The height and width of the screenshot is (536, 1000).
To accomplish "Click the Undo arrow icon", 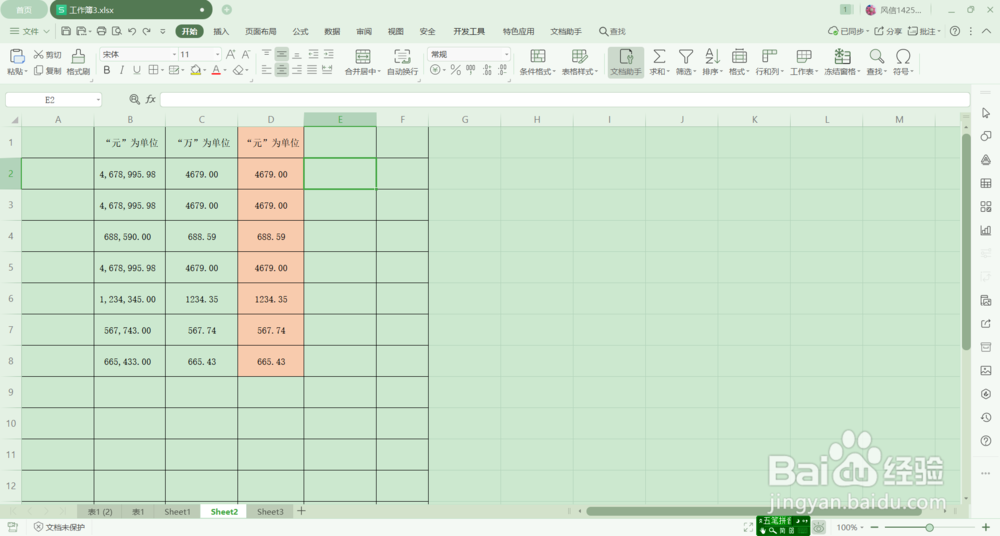I will 132,31.
